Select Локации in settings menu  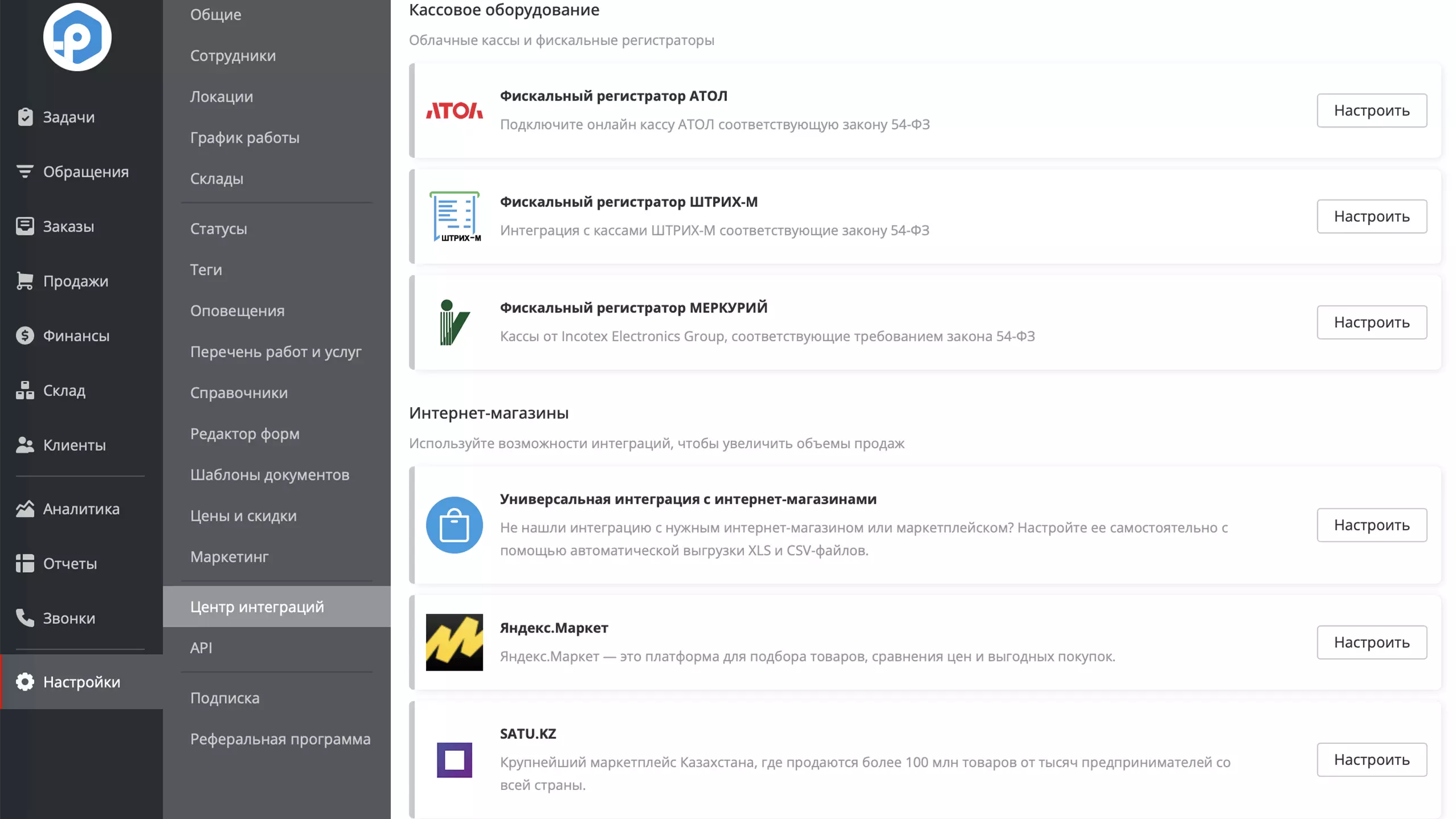coord(276,97)
